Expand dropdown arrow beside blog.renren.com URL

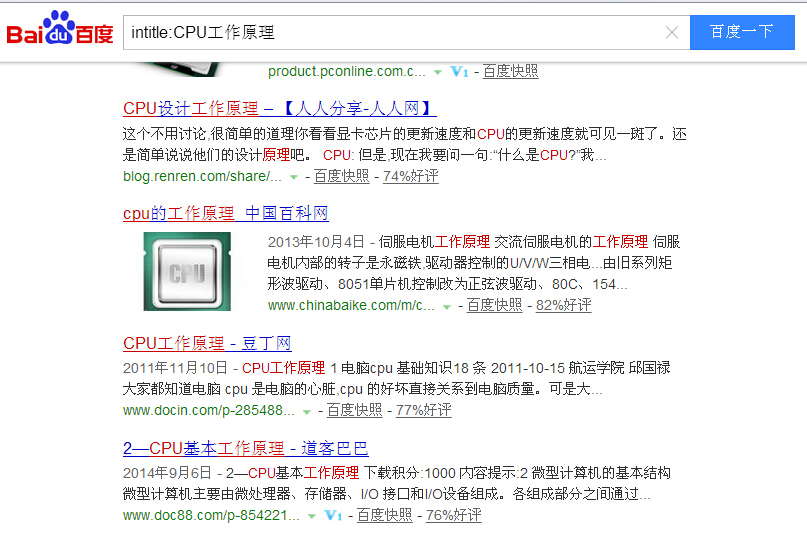click(x=293, y=177)
